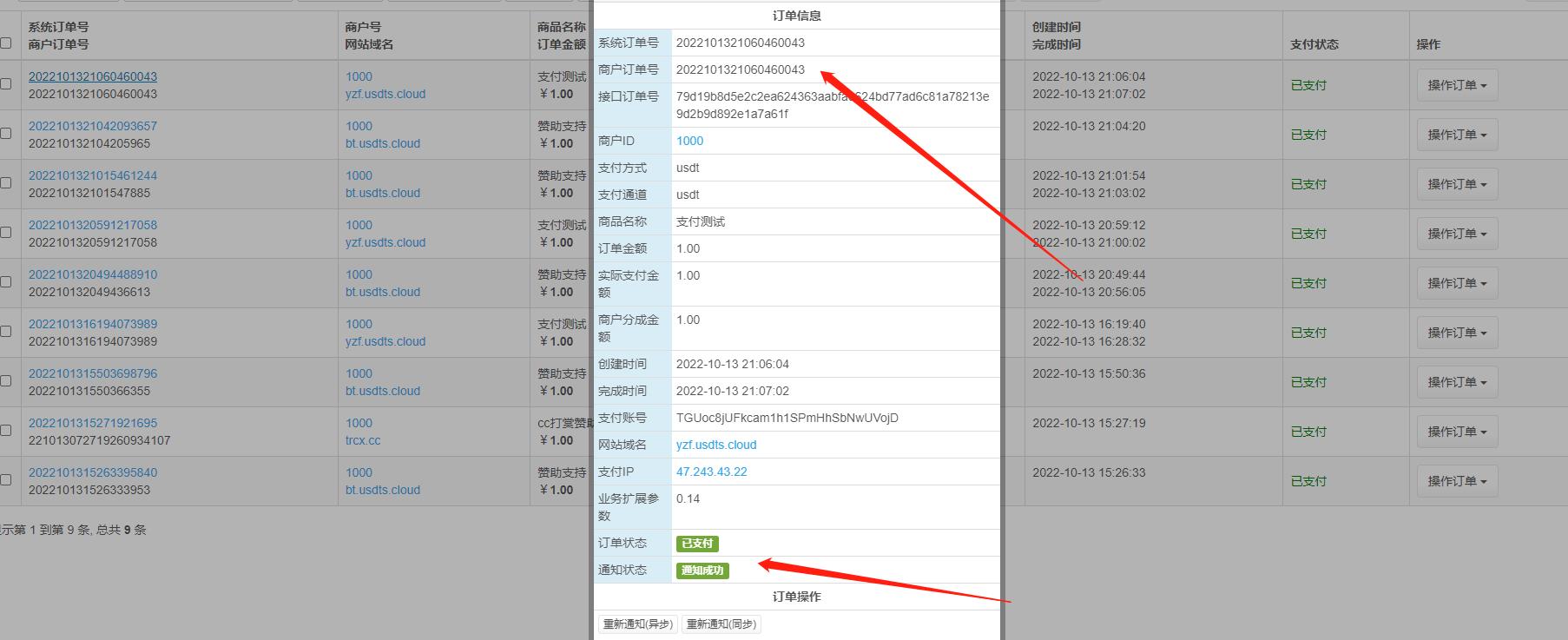Viewport: 1568px width, 640px height.
Task: Tick checkbox for order 2022101315503698796
Action: coord(6,381)
